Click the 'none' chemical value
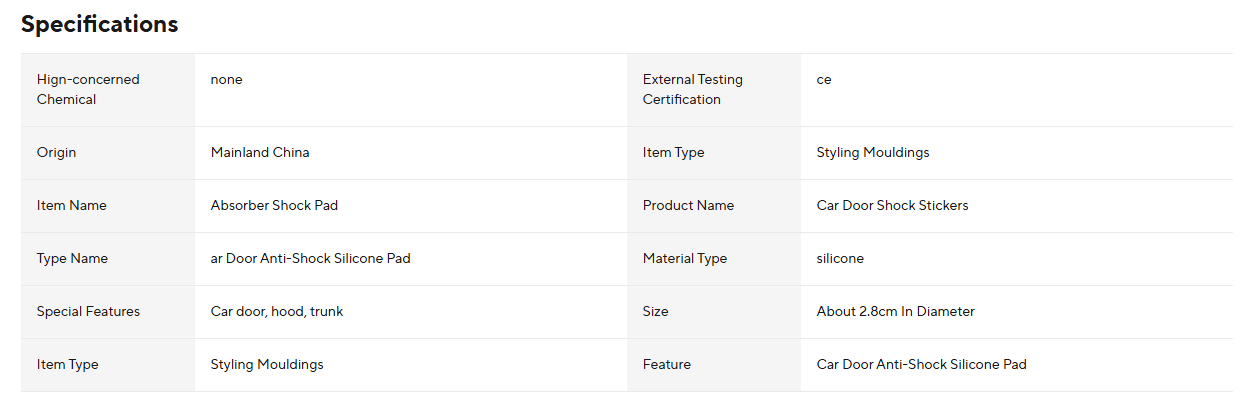Screen dimensions: 1246x411 click(226, 80)
